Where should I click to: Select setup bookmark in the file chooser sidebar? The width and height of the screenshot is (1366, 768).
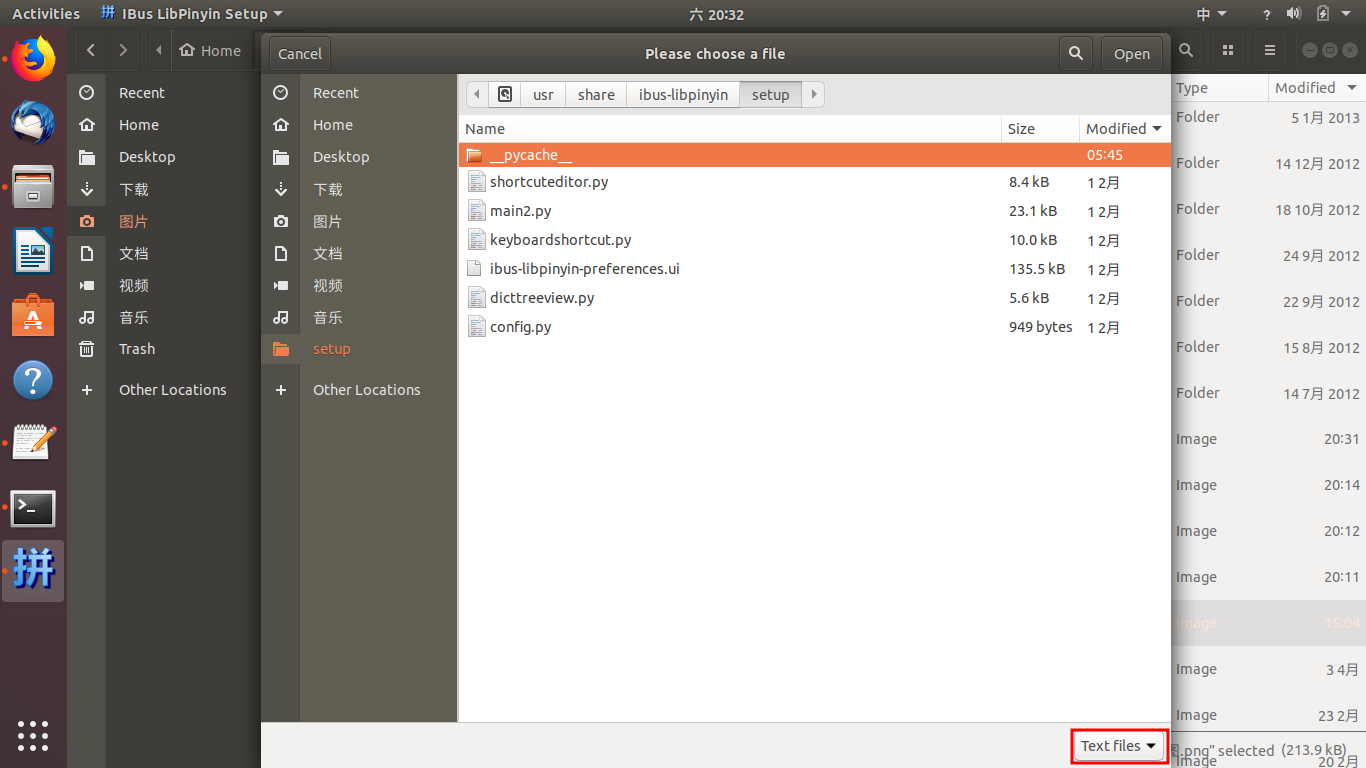tap(358, 349)
